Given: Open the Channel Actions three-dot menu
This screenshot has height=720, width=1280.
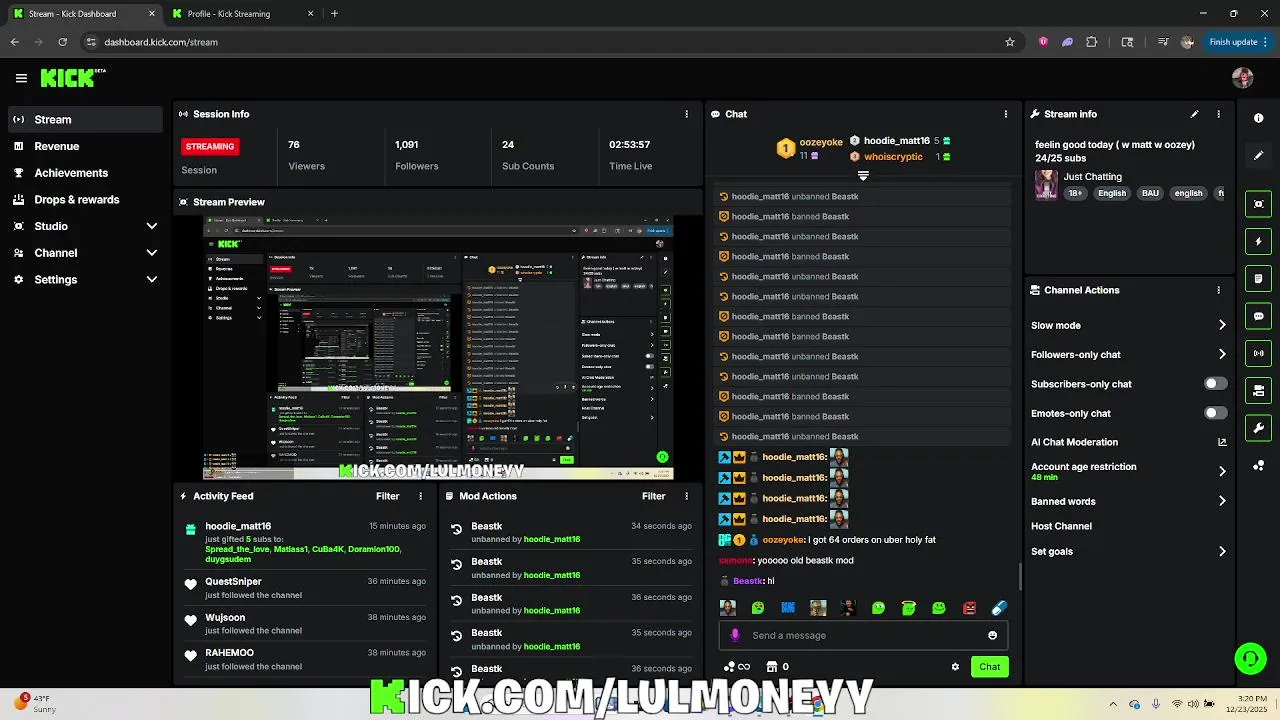Looking at the screenshot, I should tap(1218, 290).
